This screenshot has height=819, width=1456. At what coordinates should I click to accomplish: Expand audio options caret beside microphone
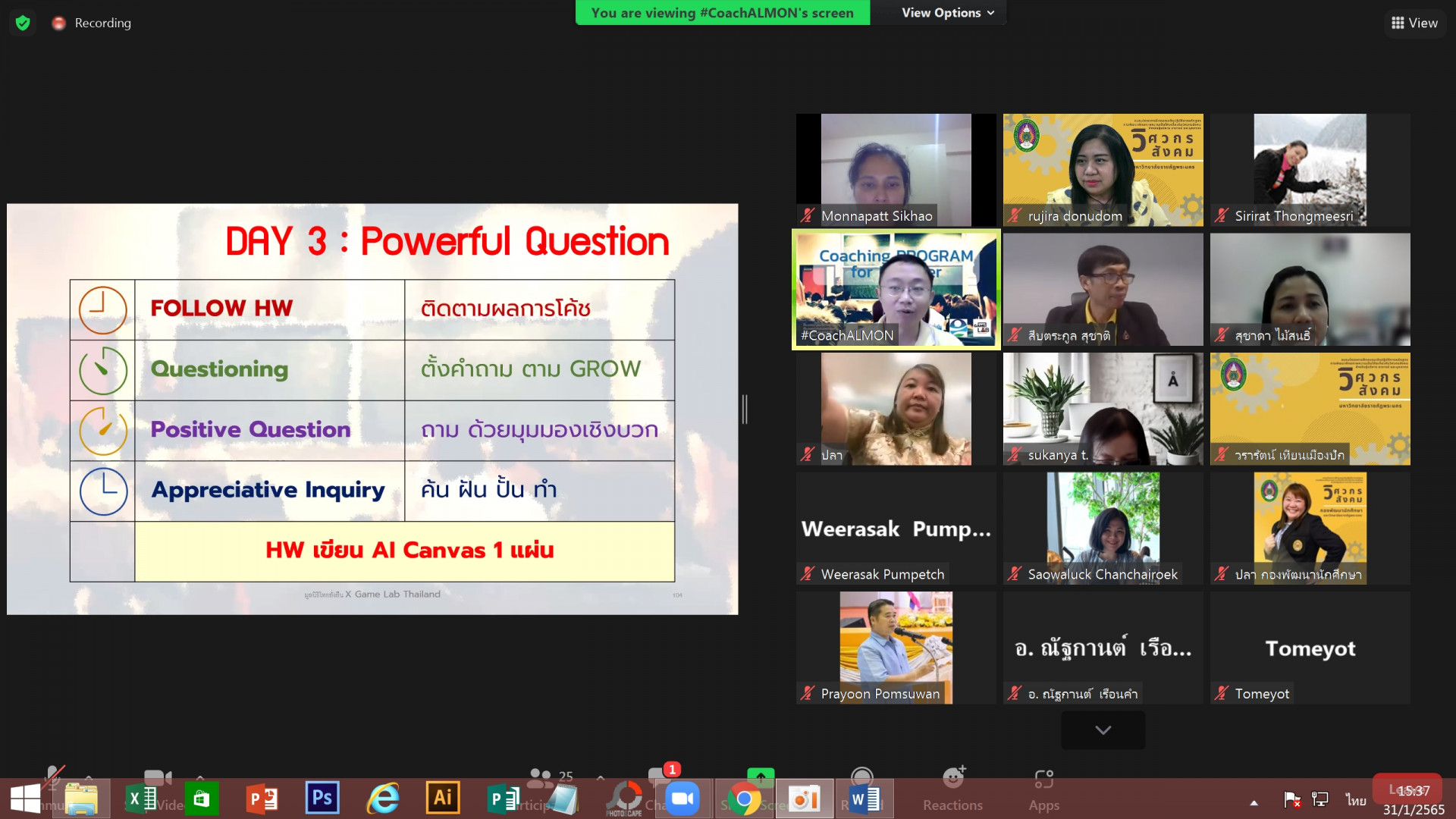[x=89, y=777]
